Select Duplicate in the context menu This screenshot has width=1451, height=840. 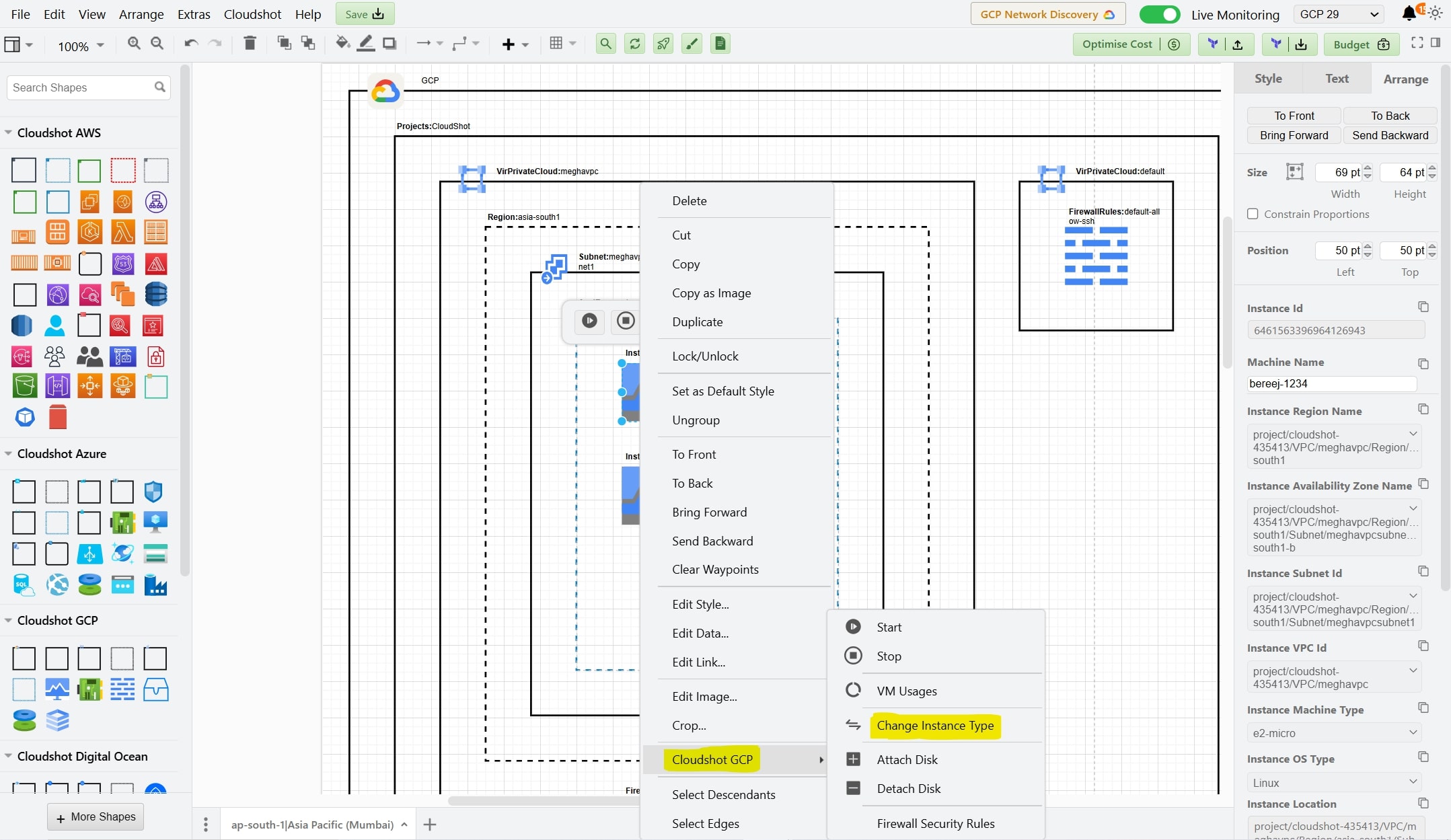(698, 322)
